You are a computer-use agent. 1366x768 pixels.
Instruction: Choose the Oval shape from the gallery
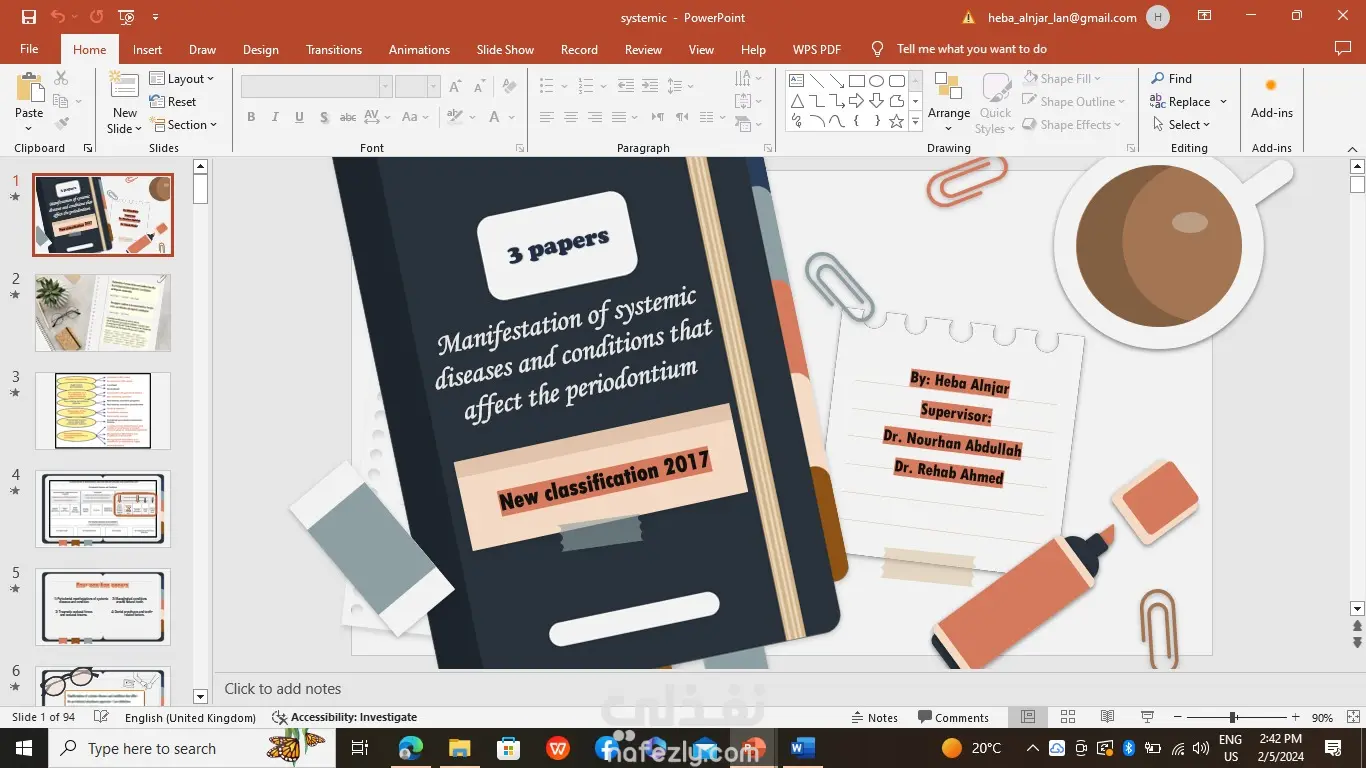pyautogui.click(x=877, y=81)
